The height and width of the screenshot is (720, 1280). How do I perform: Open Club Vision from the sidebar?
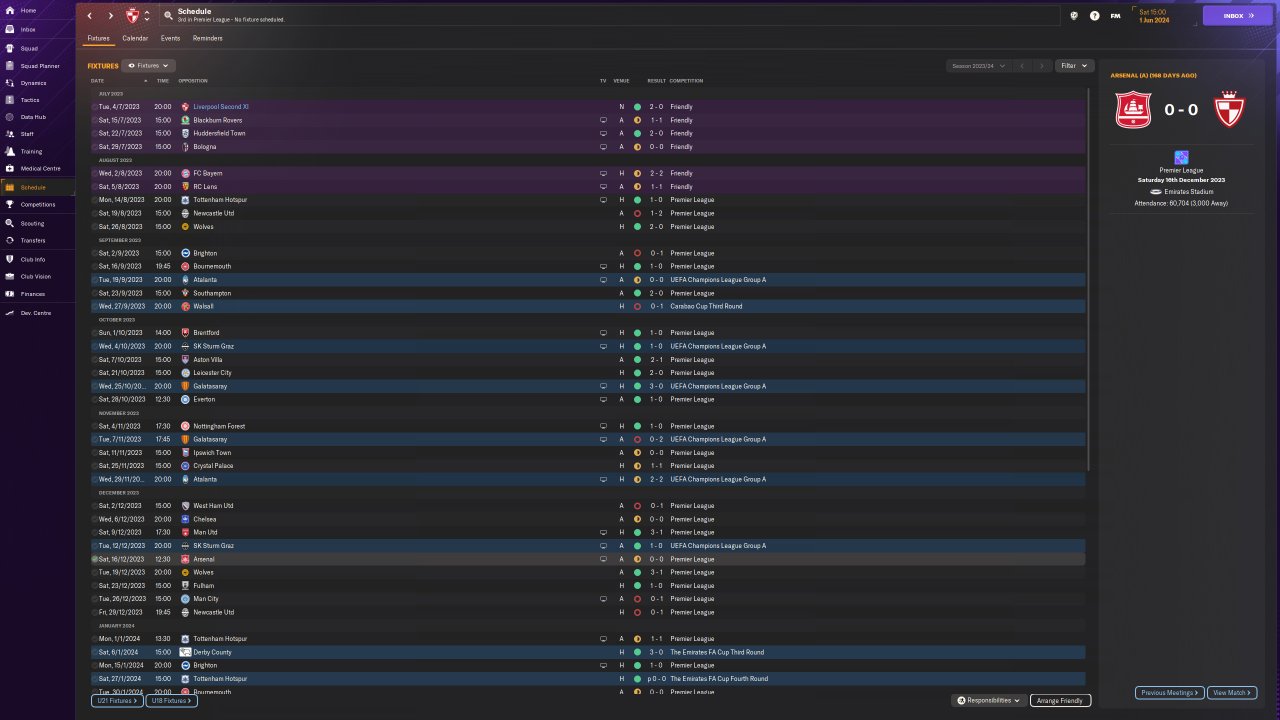coord(10,276)
